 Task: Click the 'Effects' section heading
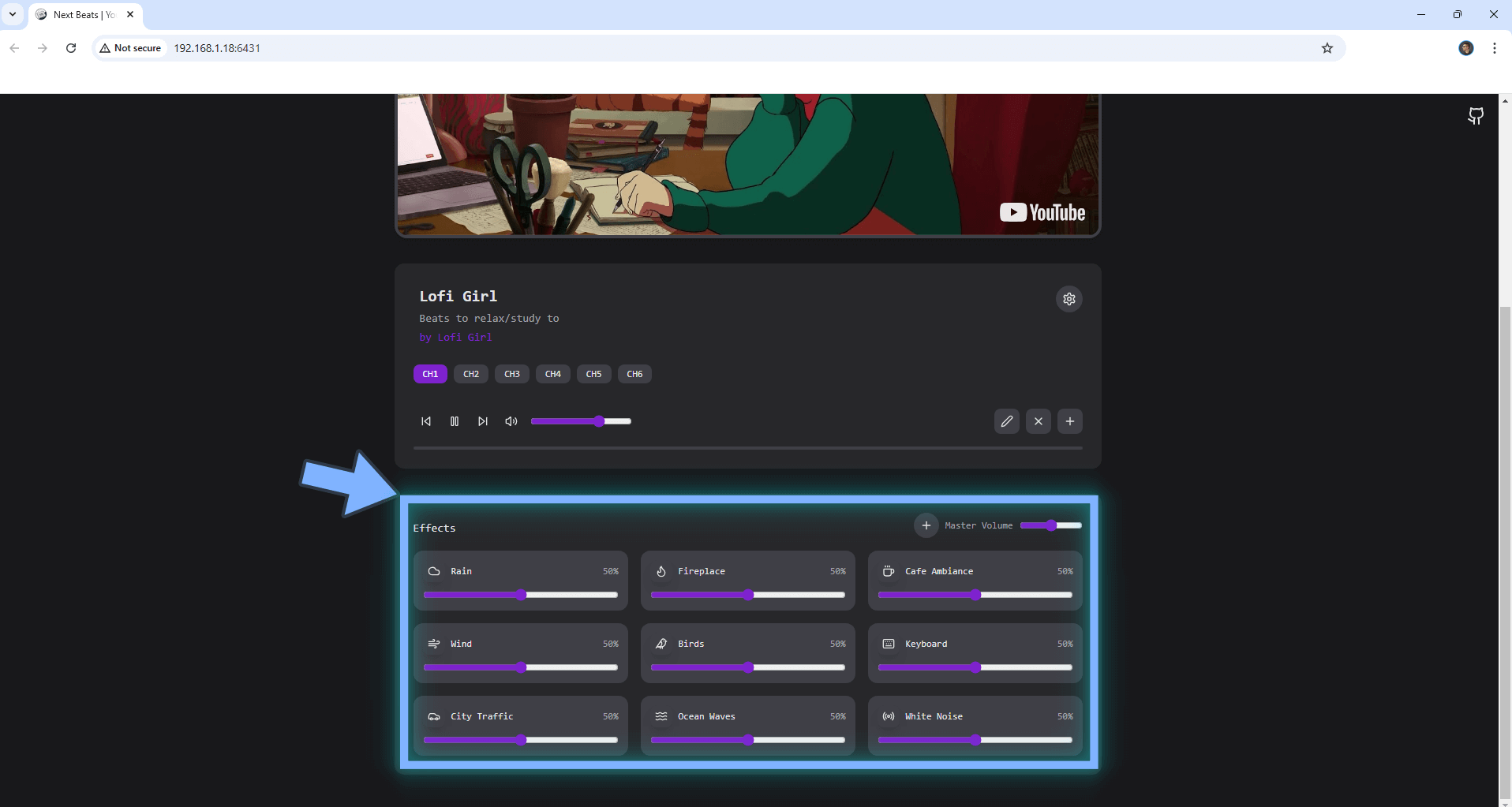point(435,528)
